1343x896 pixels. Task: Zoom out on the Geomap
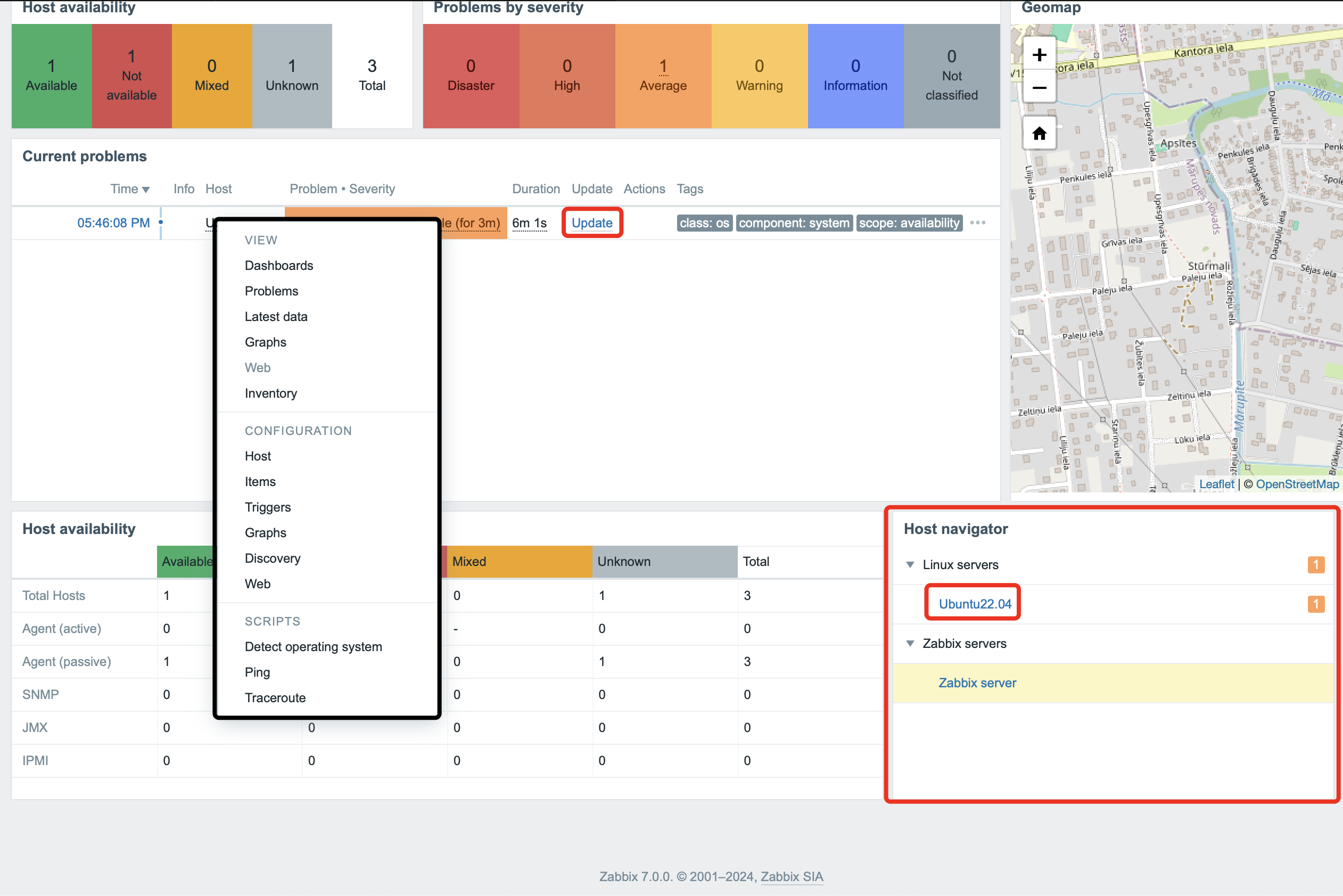1039,88
